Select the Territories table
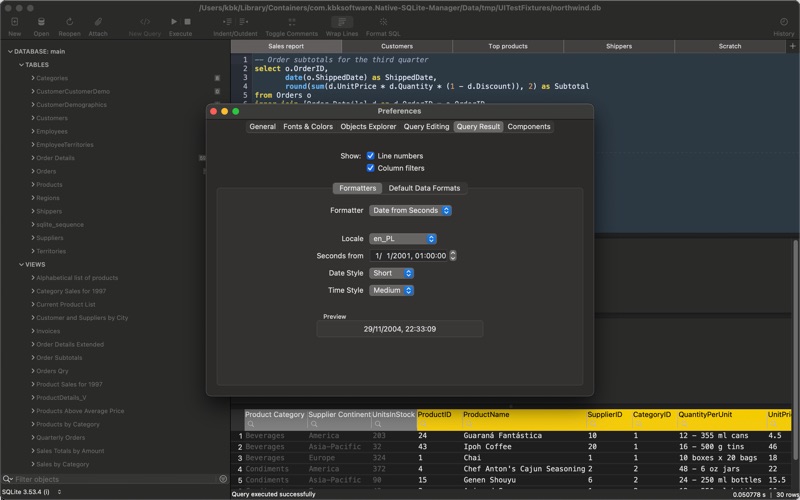The width and height of the screenshot is (800, 500). coord(51,251)
